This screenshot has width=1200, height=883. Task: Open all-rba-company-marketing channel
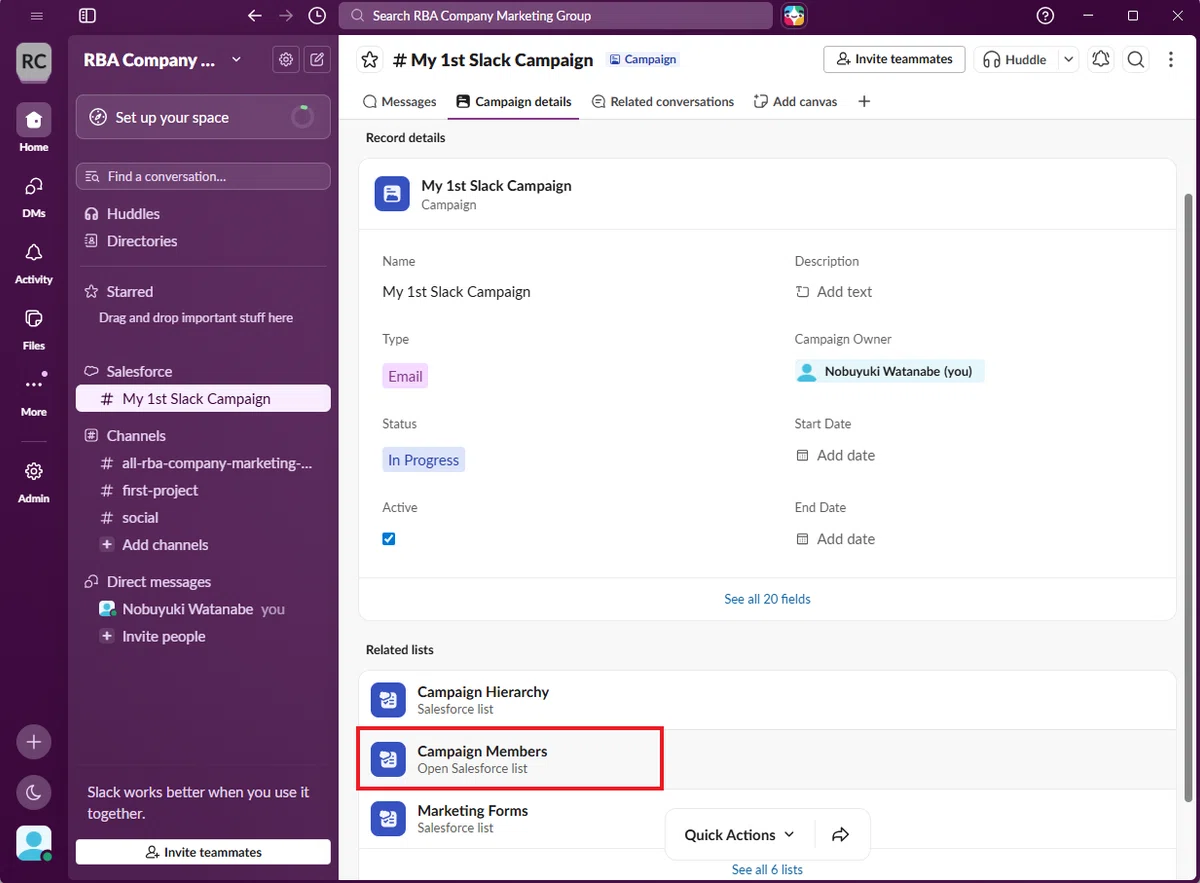pyautogui.click(x=203, y=464)
